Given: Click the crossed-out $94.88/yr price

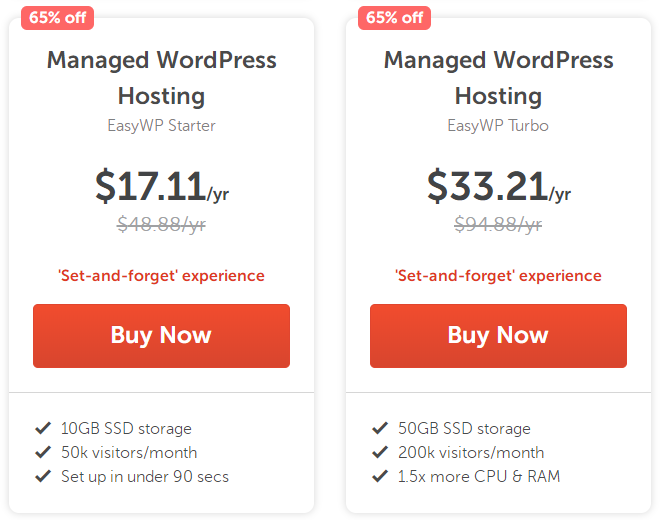Looking at the screenshot, I should 498,224.
